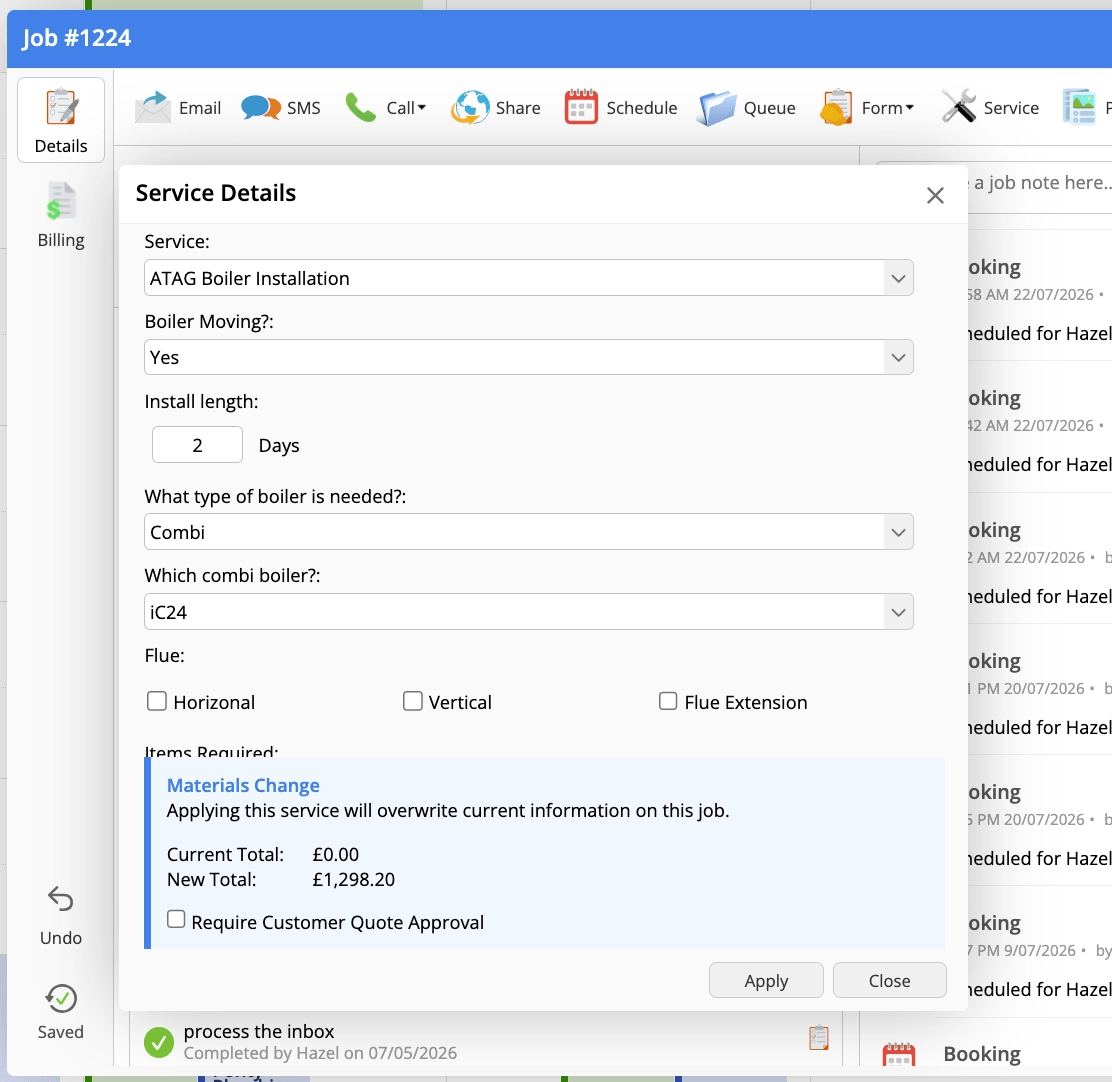Tick the Vertical flue checkbox
The image size is (1112, 1082).
413,701
